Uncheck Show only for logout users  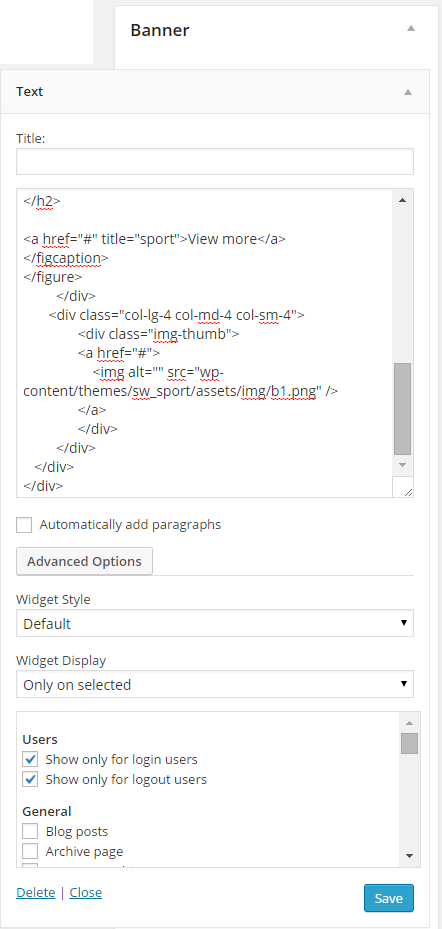point(30,779)
